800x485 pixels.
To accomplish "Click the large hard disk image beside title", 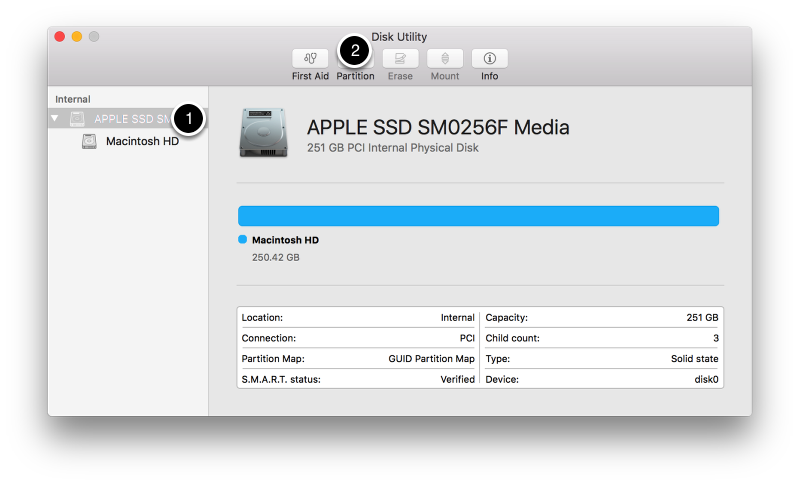I will 263,133.
